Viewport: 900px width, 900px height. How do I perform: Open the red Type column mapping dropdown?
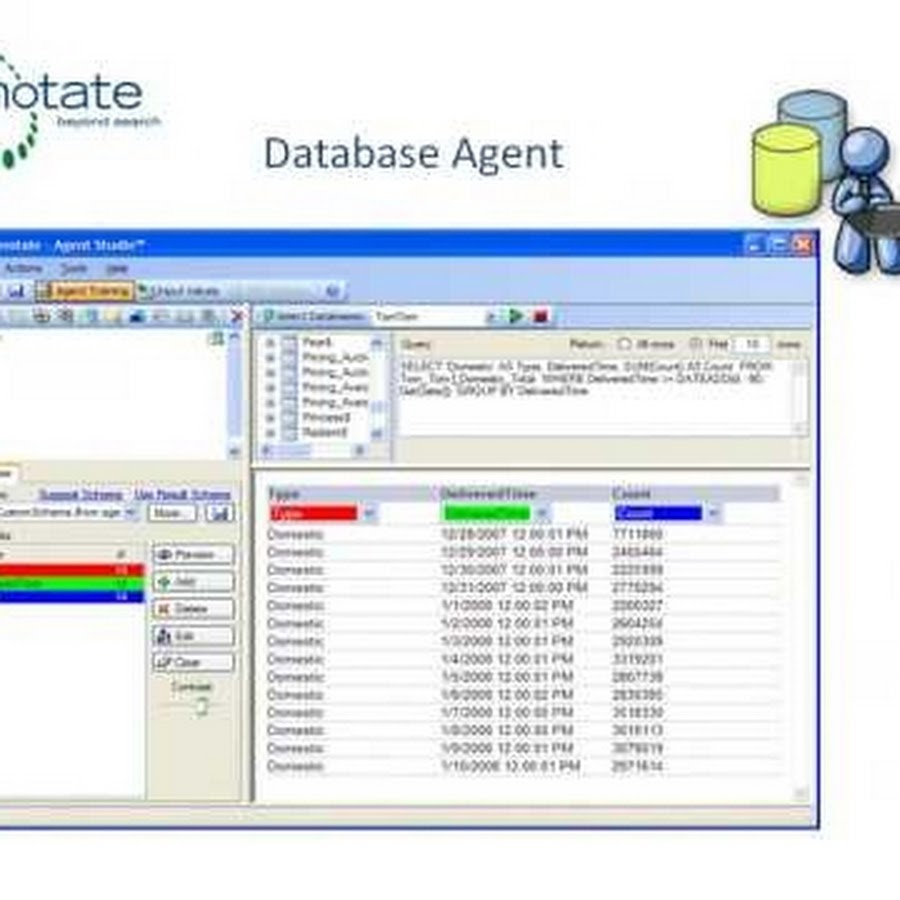coord(368,513)
